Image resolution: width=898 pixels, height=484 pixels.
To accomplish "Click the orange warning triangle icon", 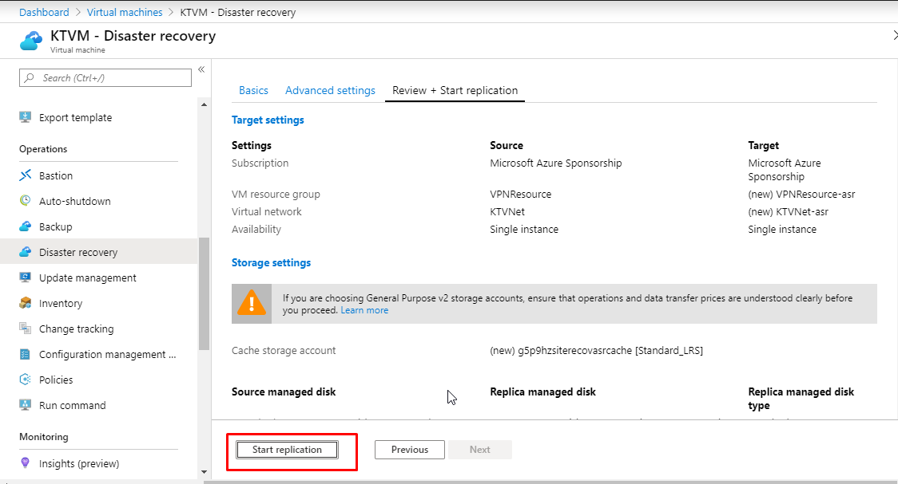I will pyautogui.click(x=251, y=303).
